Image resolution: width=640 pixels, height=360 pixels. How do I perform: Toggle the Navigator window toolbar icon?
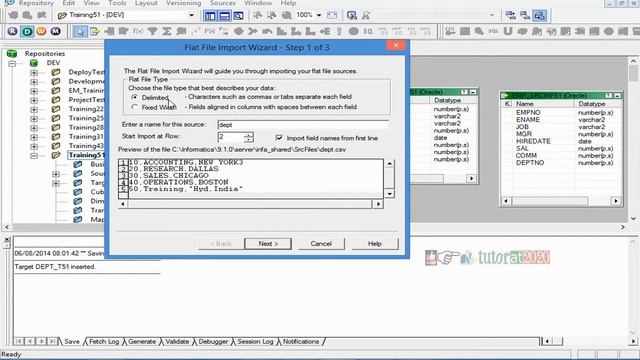(x=210, y=16)
